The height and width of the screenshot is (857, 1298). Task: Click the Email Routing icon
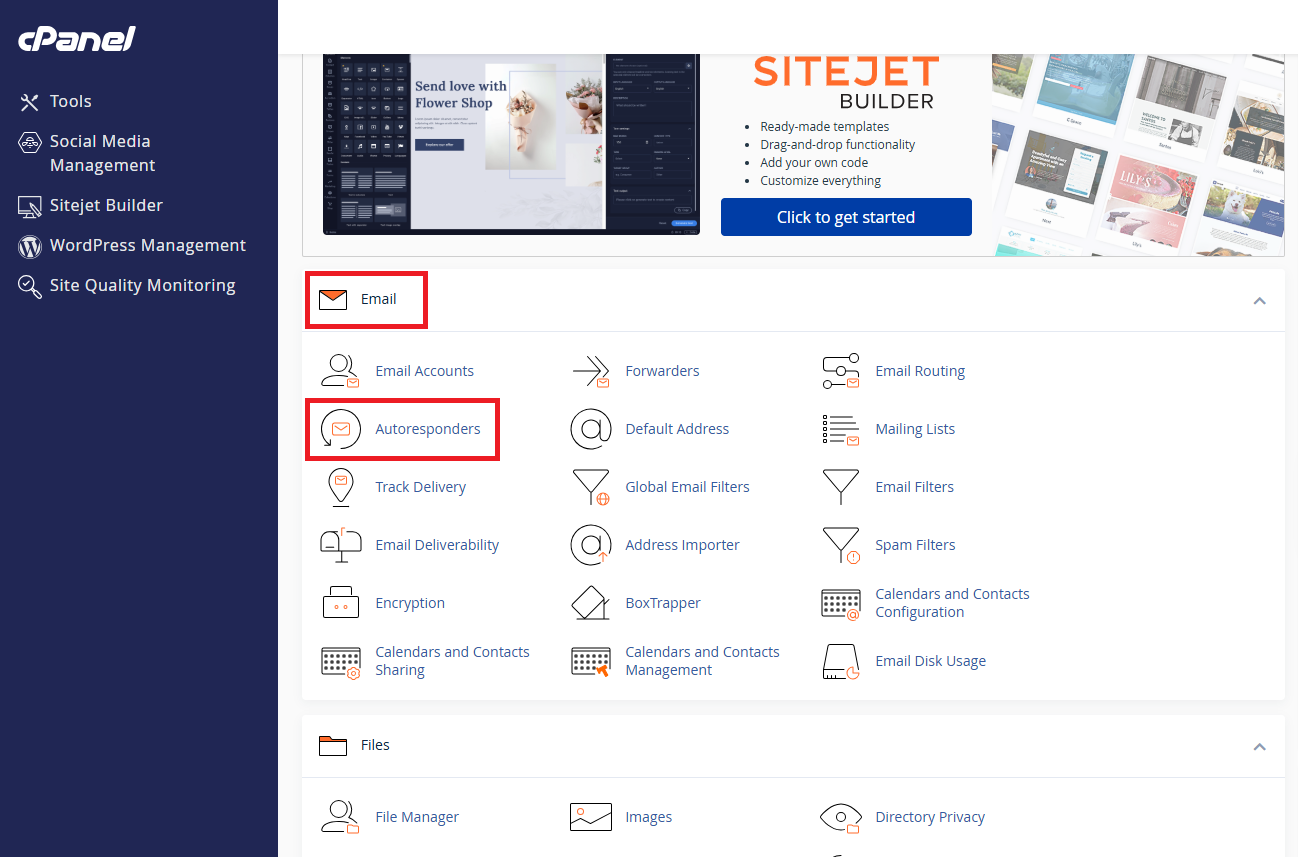point(841,371)
